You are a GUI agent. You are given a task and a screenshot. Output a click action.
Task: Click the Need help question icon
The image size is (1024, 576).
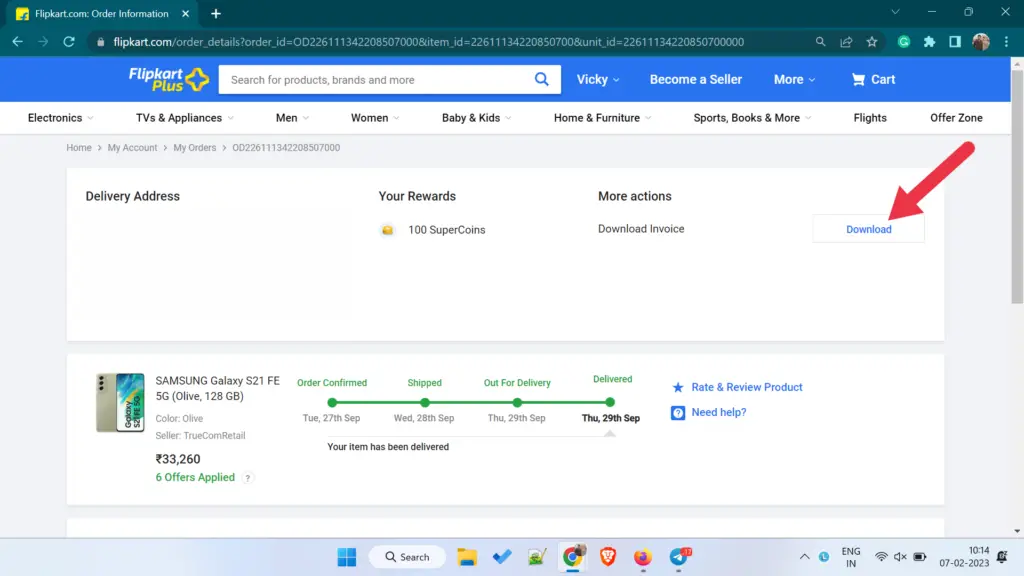678,413
